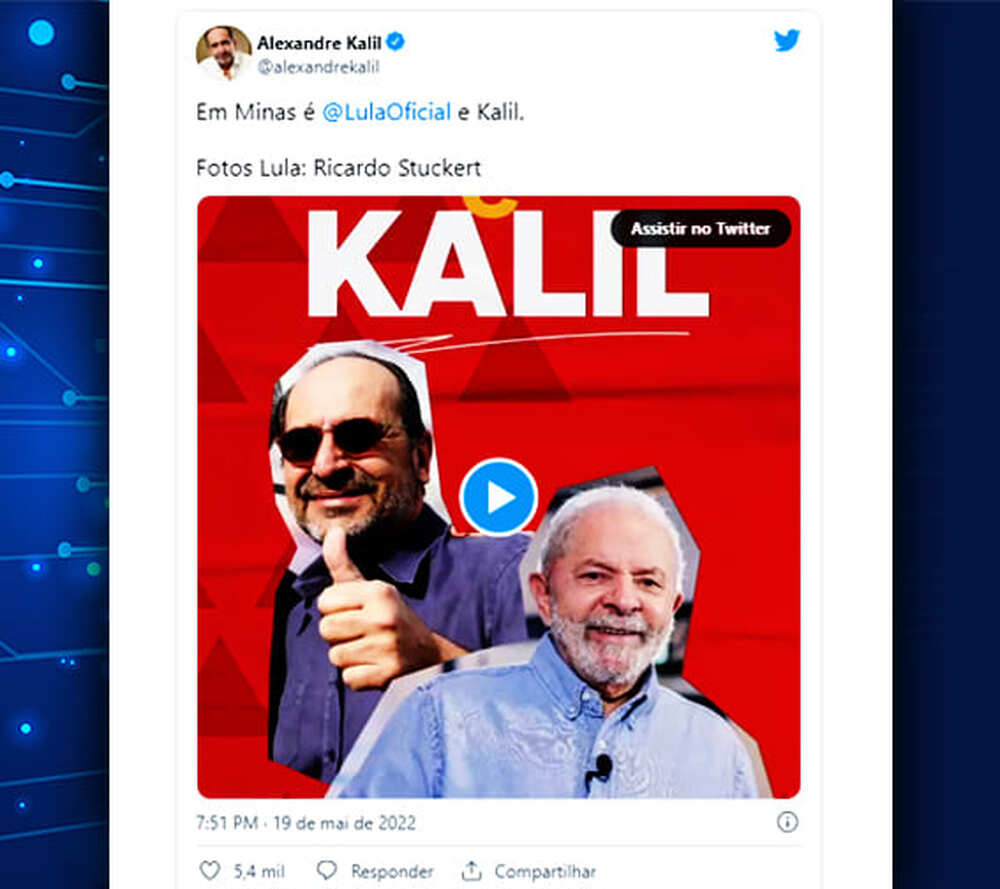The width and height of the screenshot is (1000, 889).
Task: Click the date 19 de mai de 2022
Action: tap(344, 823)
